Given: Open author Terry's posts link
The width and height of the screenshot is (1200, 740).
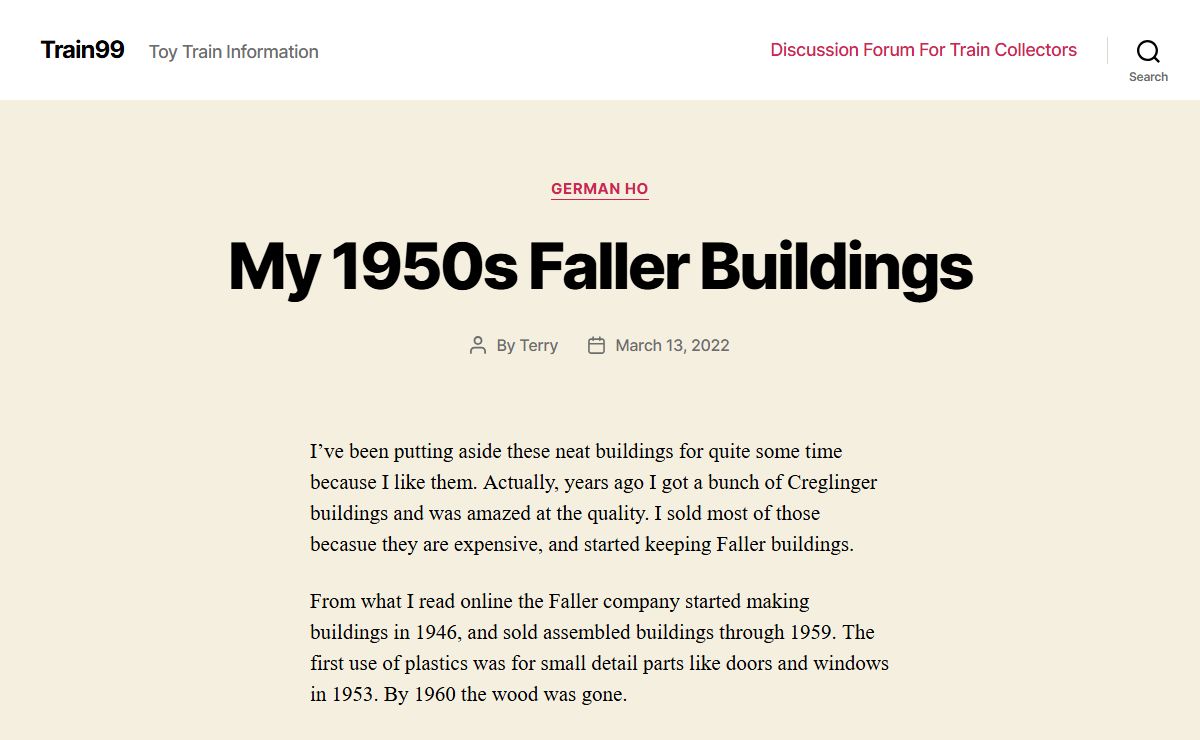Looking at the screenshot, I should [x=539, y=346].
